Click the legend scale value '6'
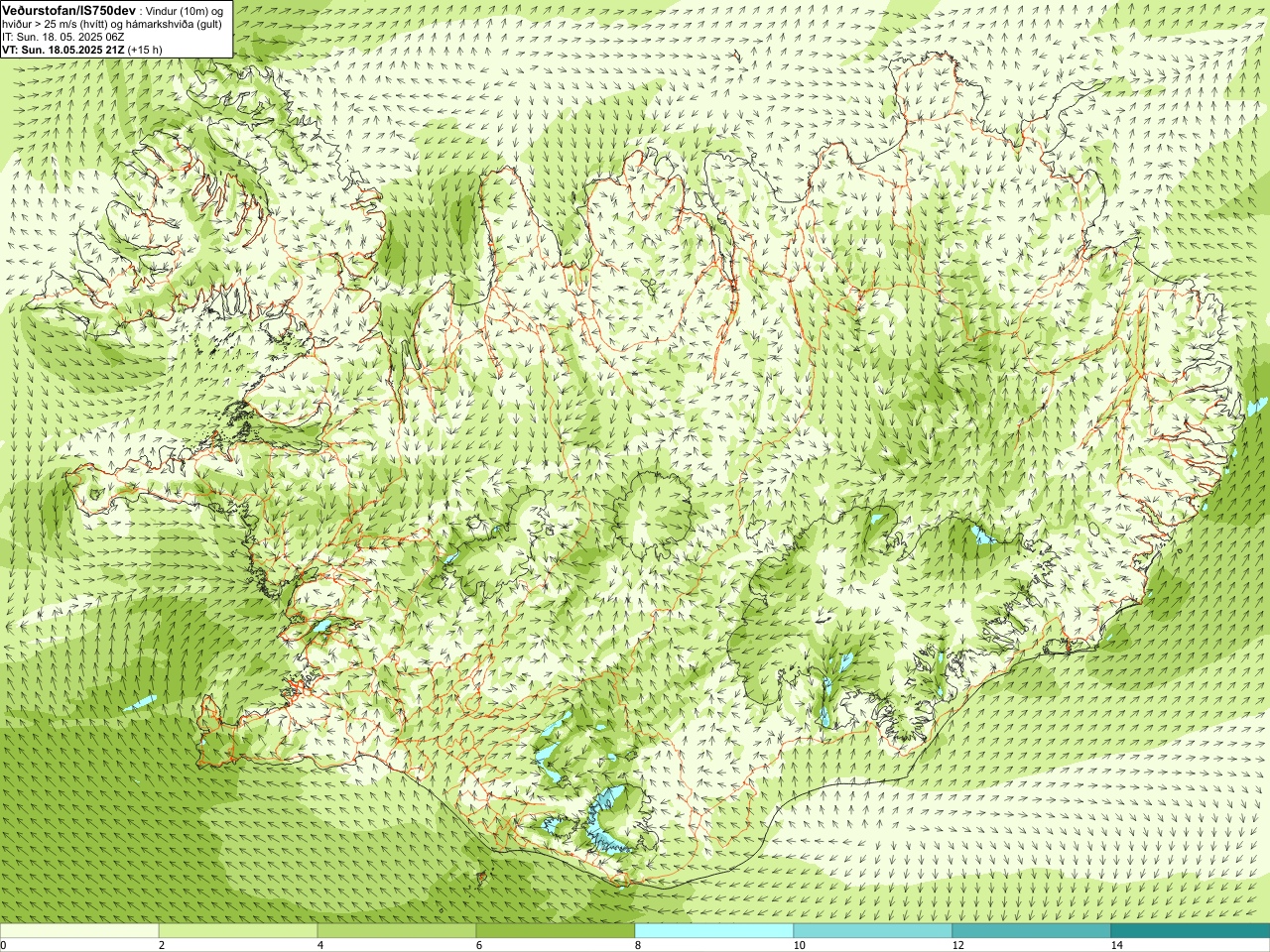This screenshot has height=952, width=1270. click(479, 945)
